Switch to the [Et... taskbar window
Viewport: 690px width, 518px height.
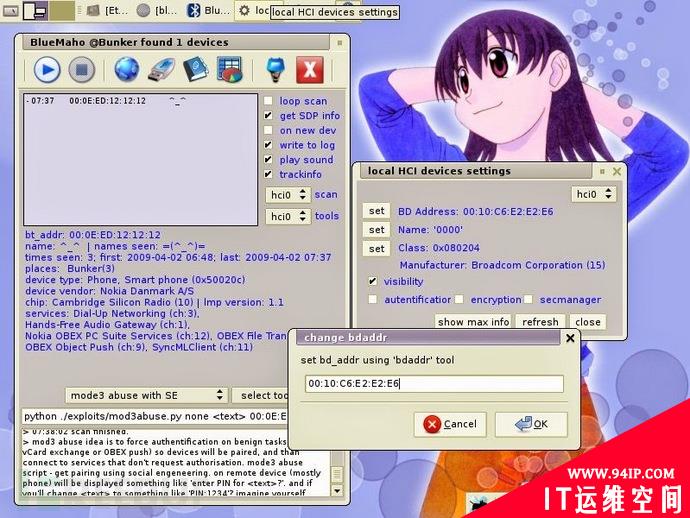point(107,11)
